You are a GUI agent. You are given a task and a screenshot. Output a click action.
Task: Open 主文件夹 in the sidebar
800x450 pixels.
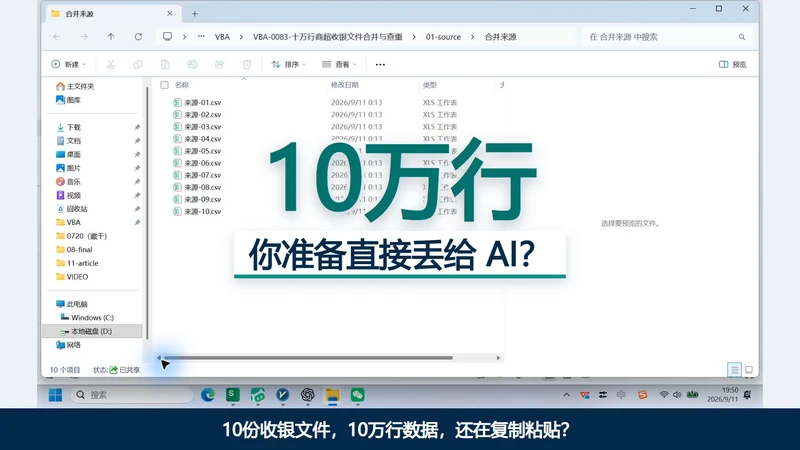coord(75,86)
